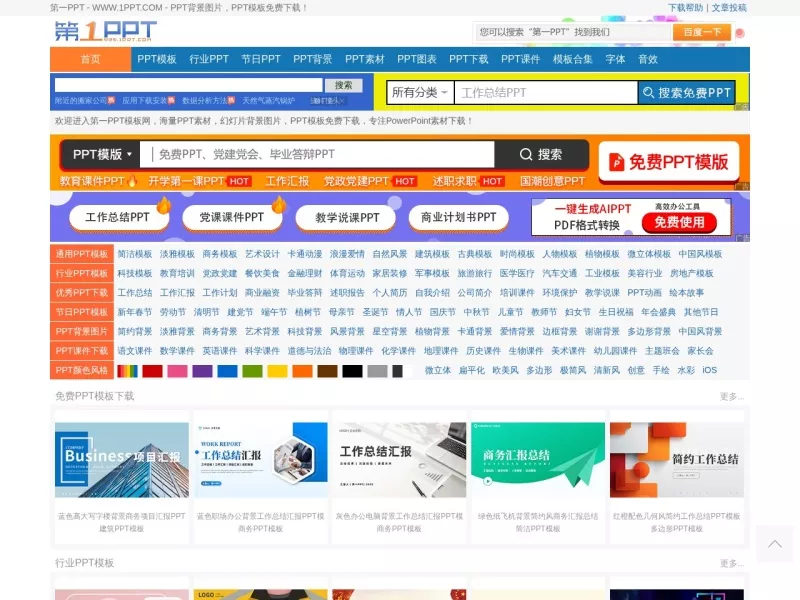Expand the PPT模版 dropdown in orange banner

pos(101,154)
